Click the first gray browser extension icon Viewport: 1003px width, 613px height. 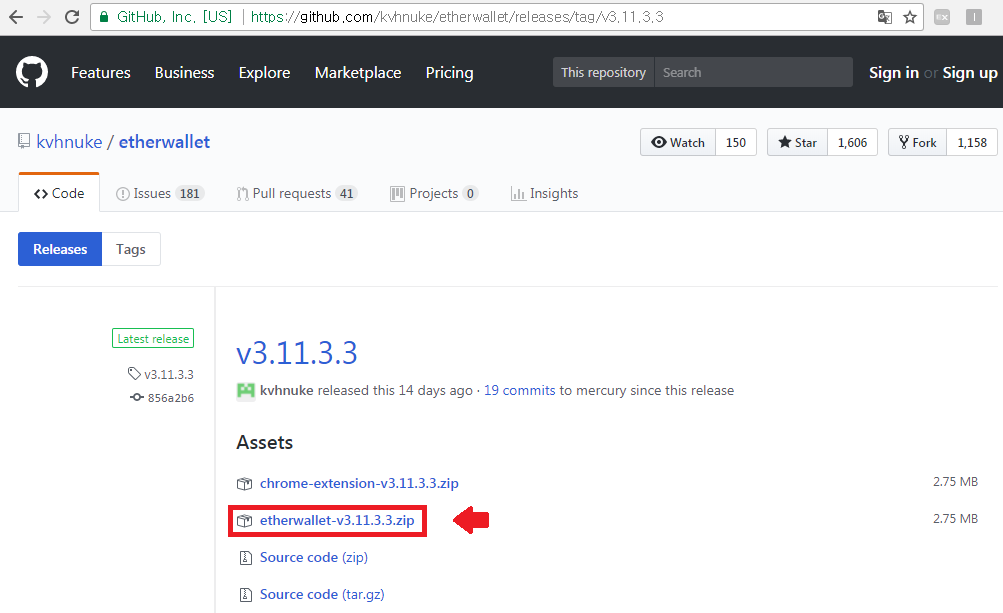pos(942,17)
